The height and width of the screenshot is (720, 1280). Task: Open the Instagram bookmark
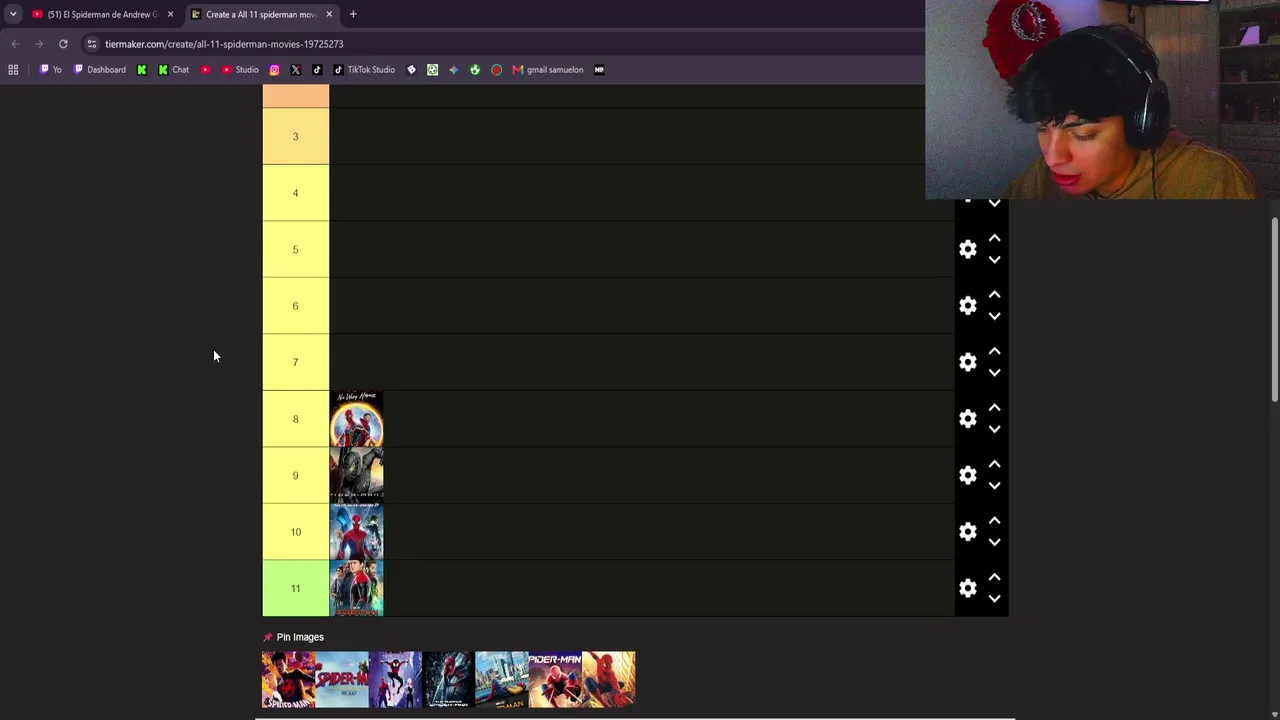pos(274,70)
